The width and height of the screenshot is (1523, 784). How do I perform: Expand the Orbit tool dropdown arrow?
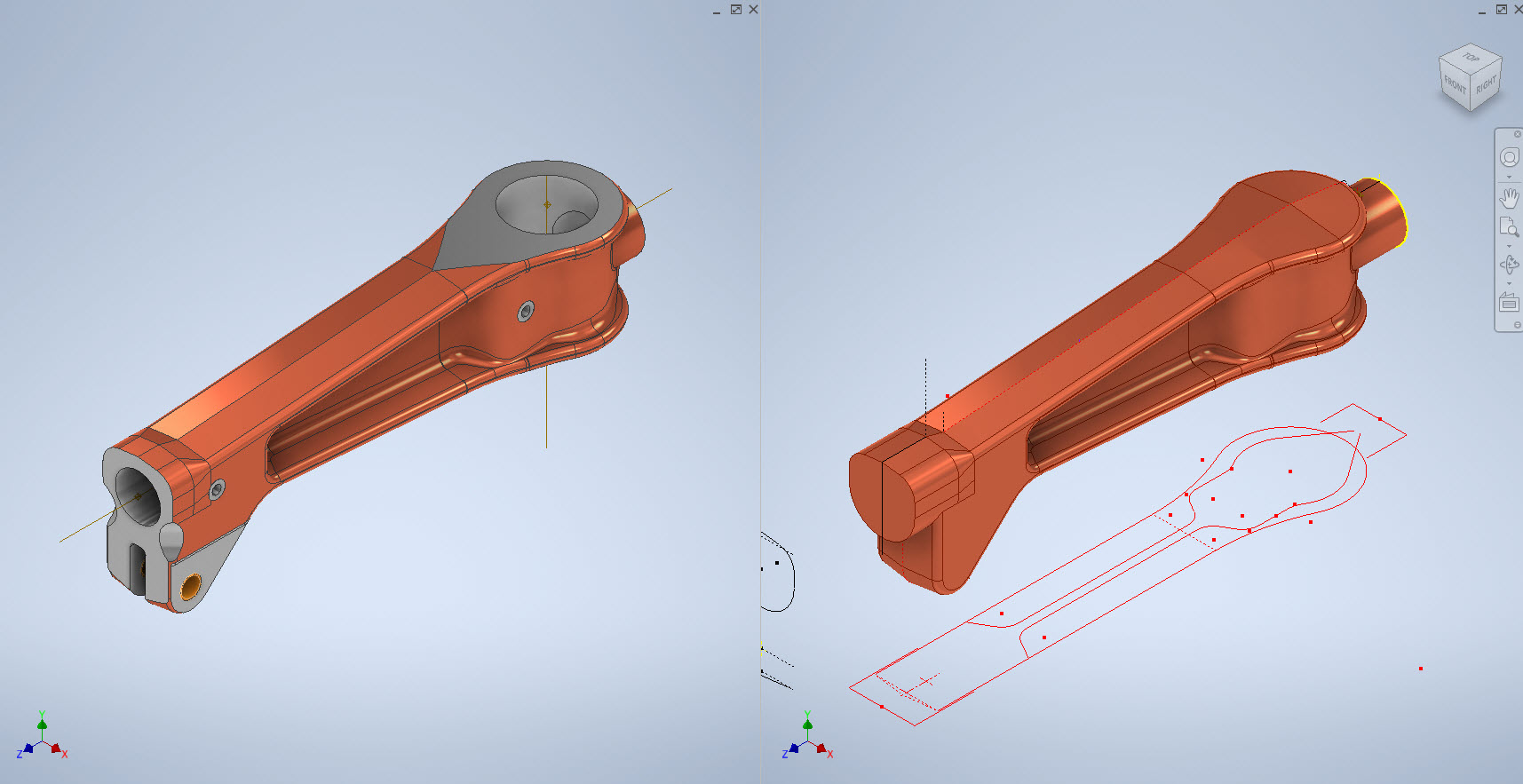pyautogui.click(x=1509, y=283)
